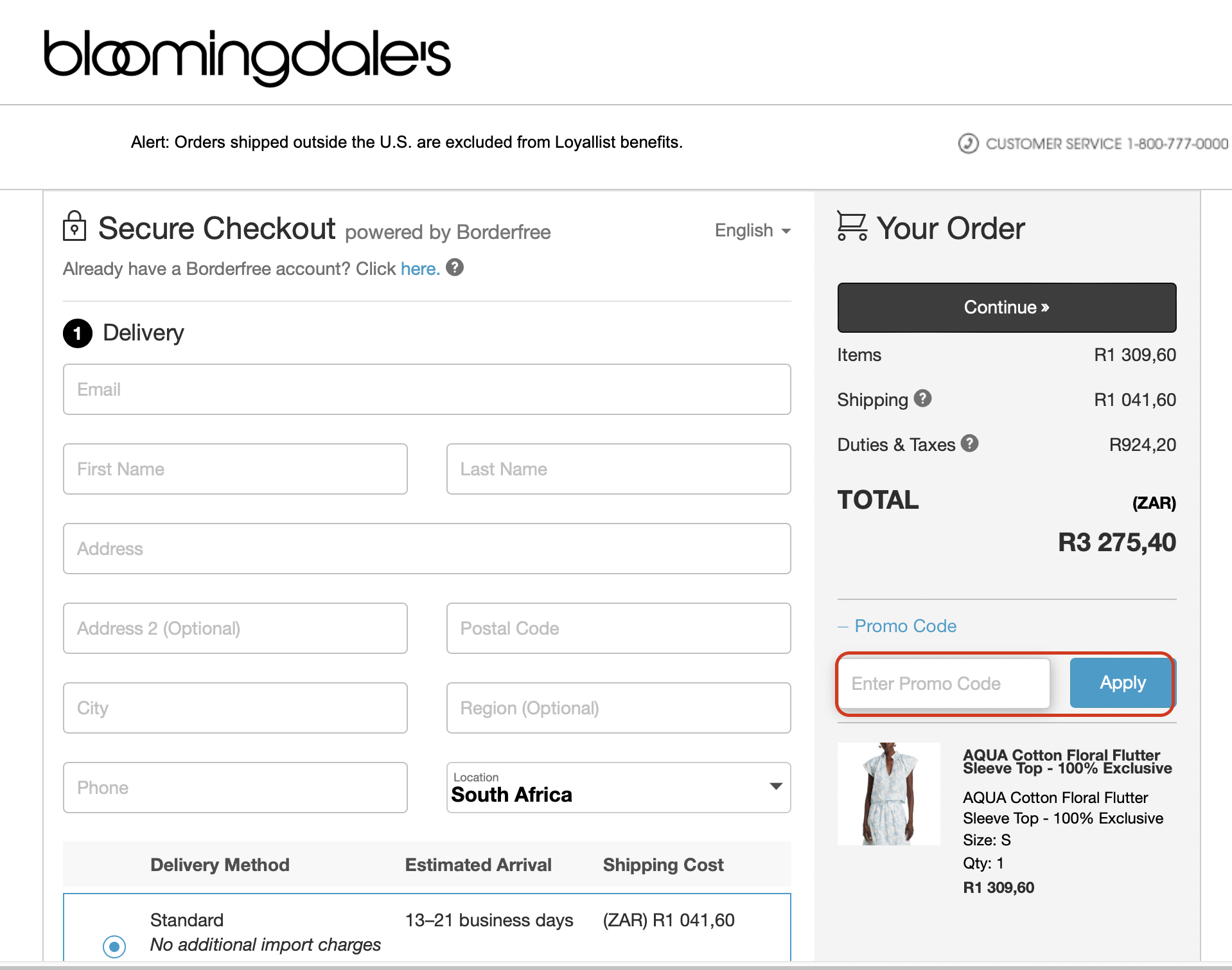Click the AQUA floral top product thumbnail
1232x970 pixels.
point(889,794)
